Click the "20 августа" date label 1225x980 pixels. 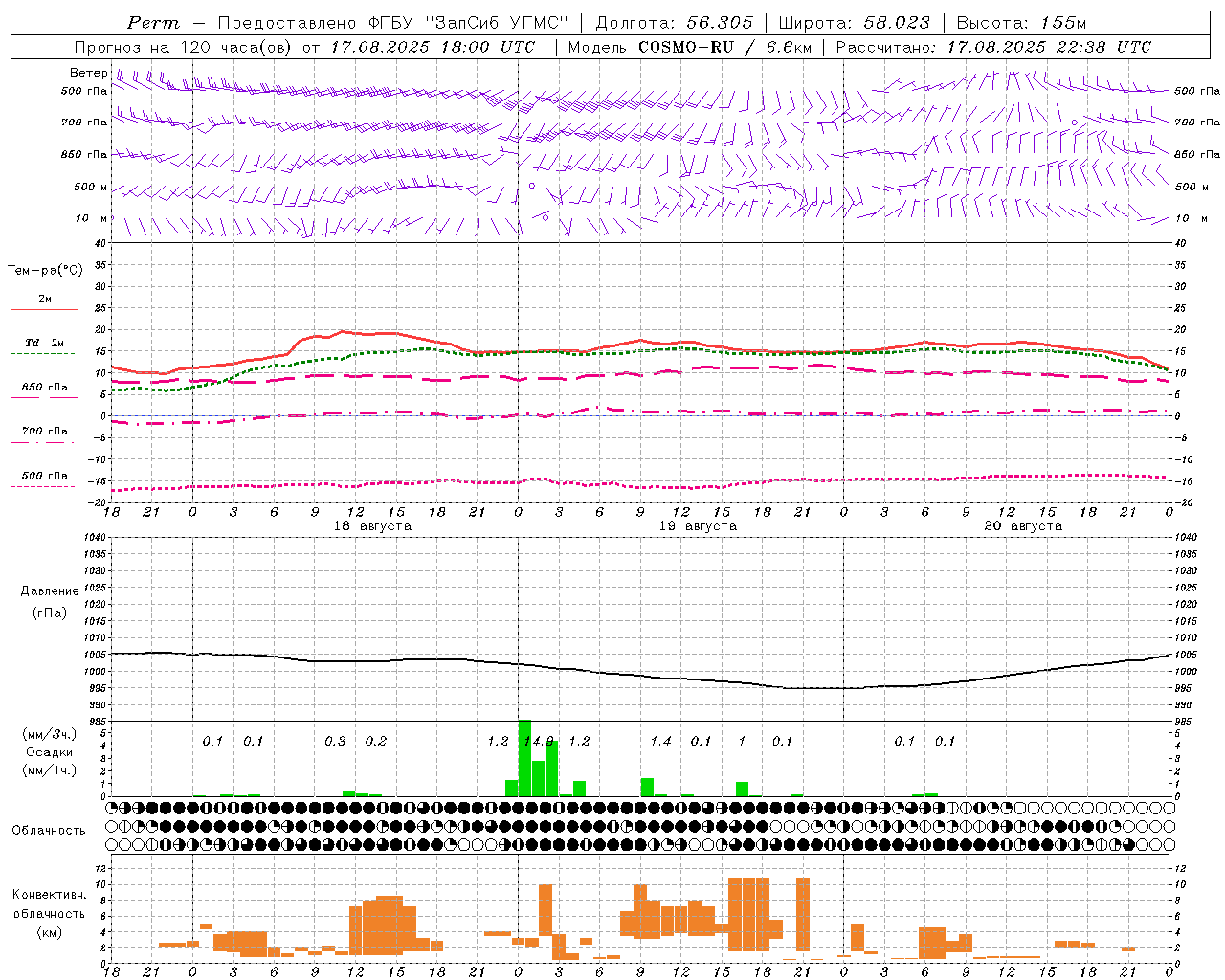(x=1023, y=526)
